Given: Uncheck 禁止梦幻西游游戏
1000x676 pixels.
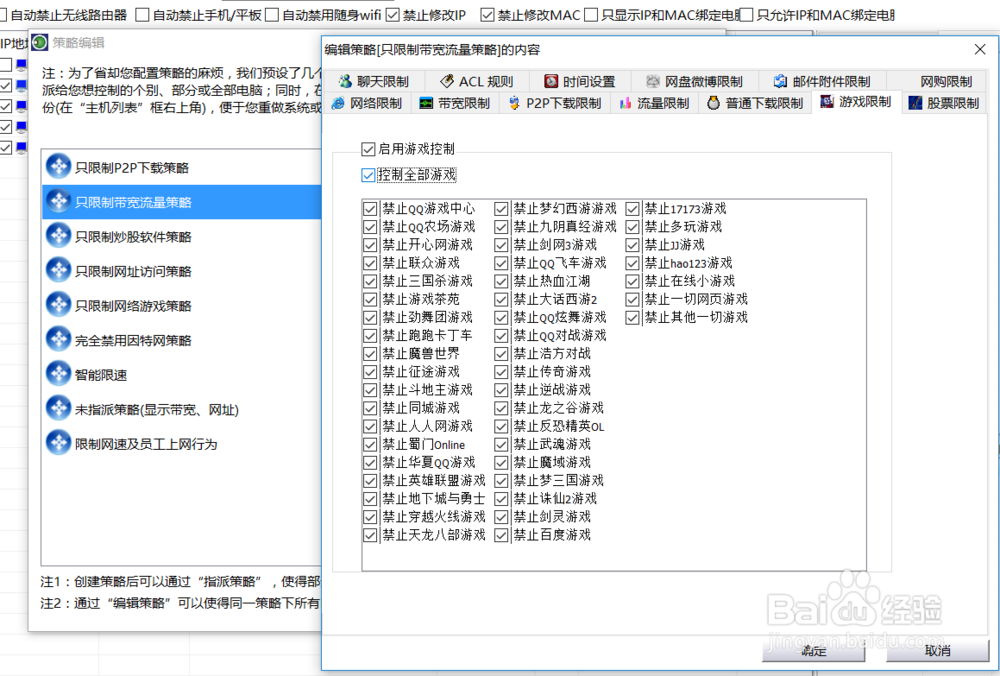Looking at the screenshot, I should click(x=501, y=209).
